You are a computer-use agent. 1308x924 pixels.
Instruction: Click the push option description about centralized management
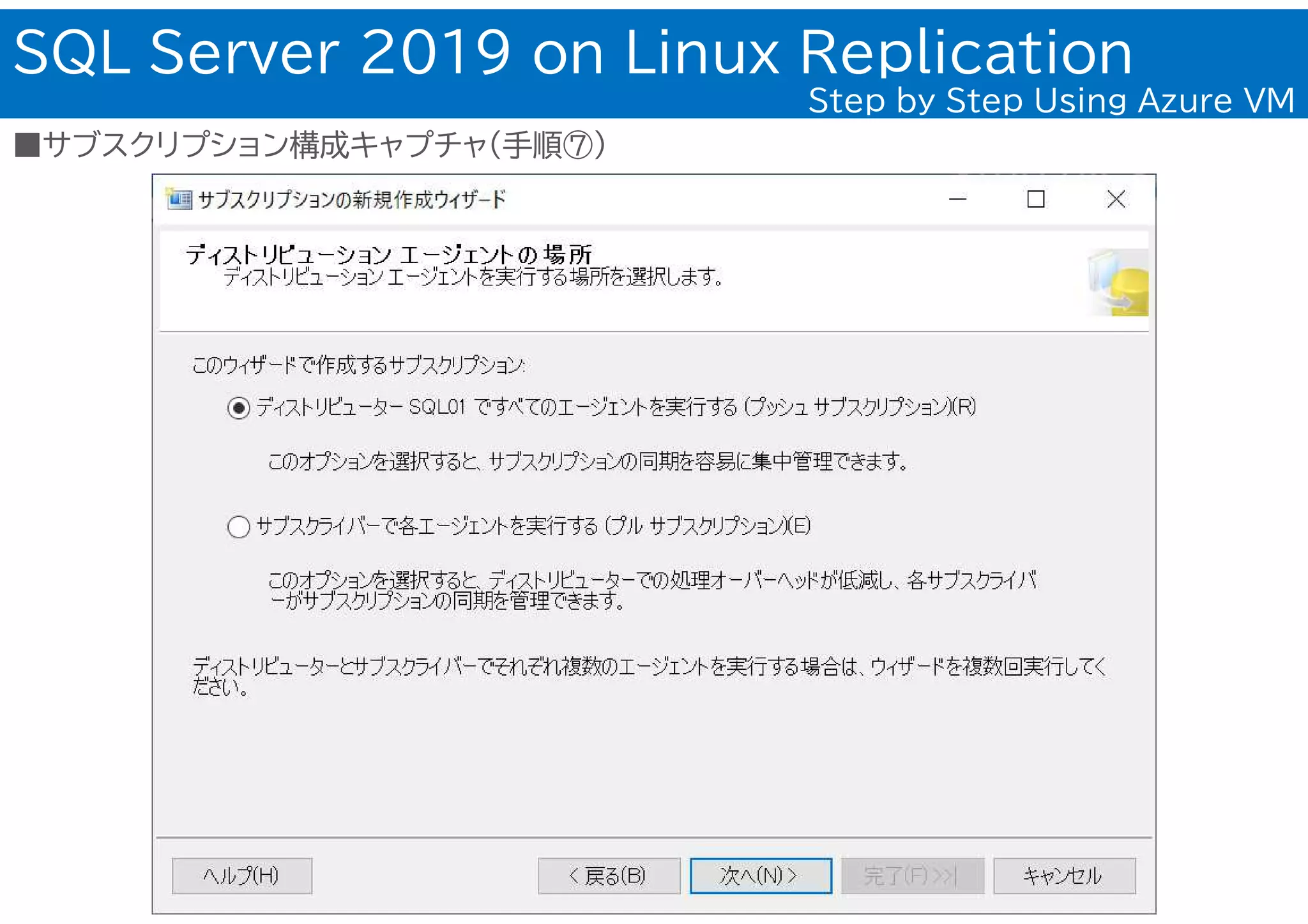point(588,461)
